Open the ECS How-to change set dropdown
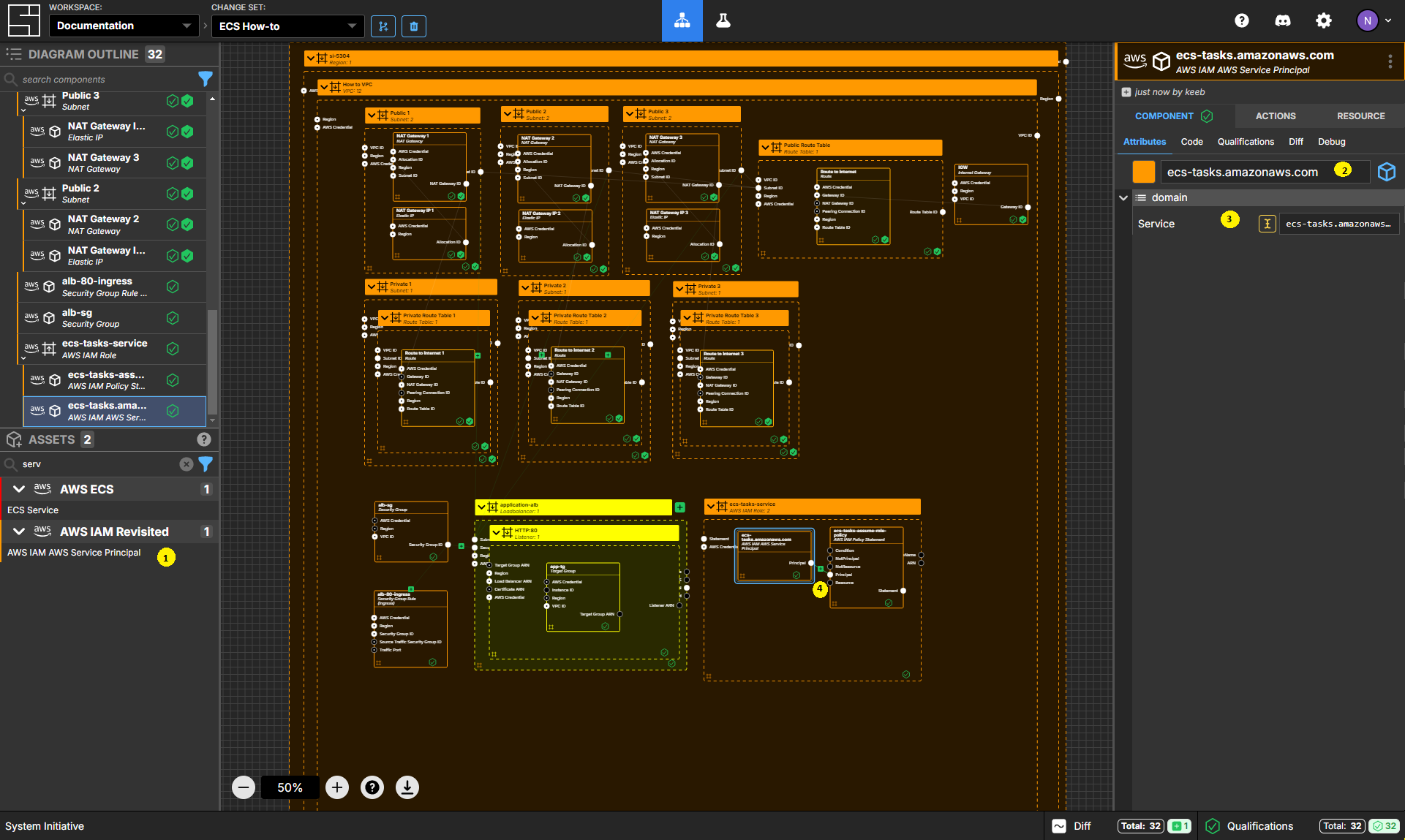 point(288,26)
